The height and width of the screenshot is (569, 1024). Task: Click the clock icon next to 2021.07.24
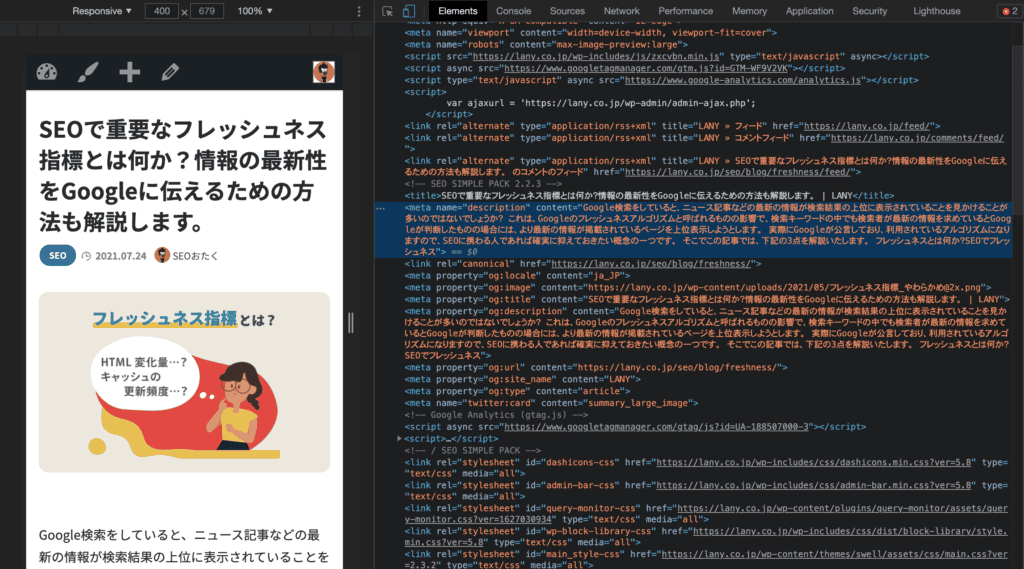coord(86,256)
